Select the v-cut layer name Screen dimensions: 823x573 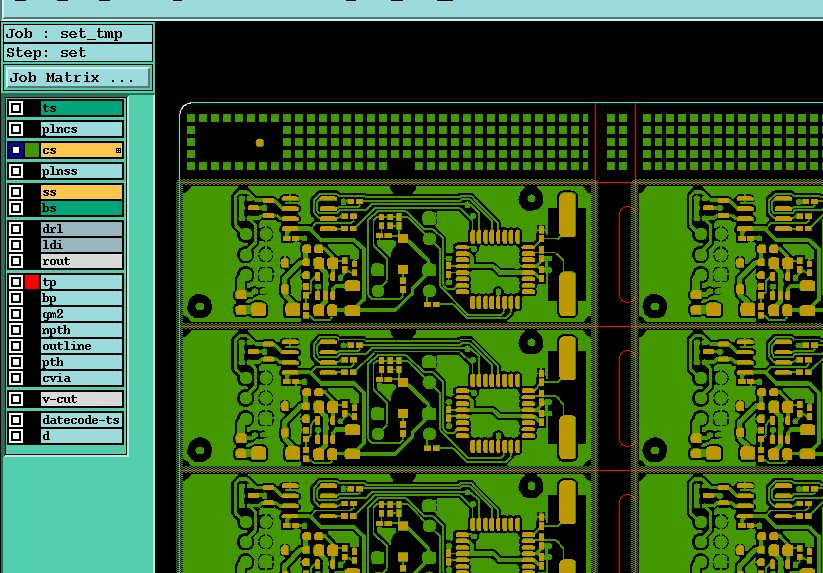click(x=82, y=399)
